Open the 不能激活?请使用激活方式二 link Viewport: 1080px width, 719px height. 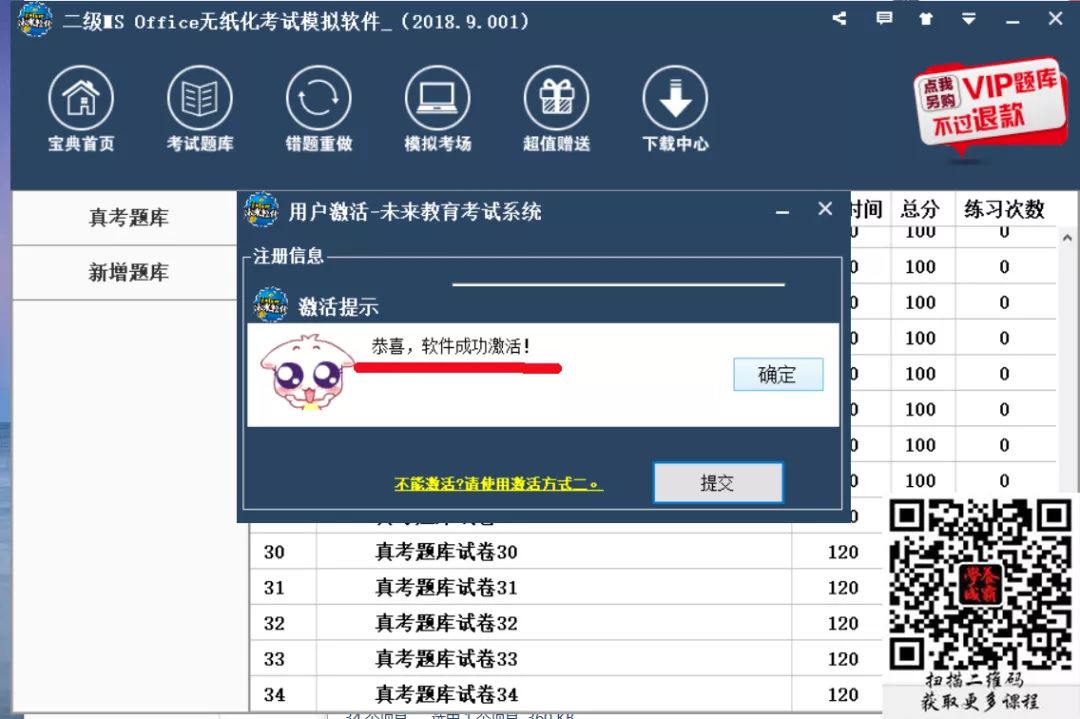498,484
